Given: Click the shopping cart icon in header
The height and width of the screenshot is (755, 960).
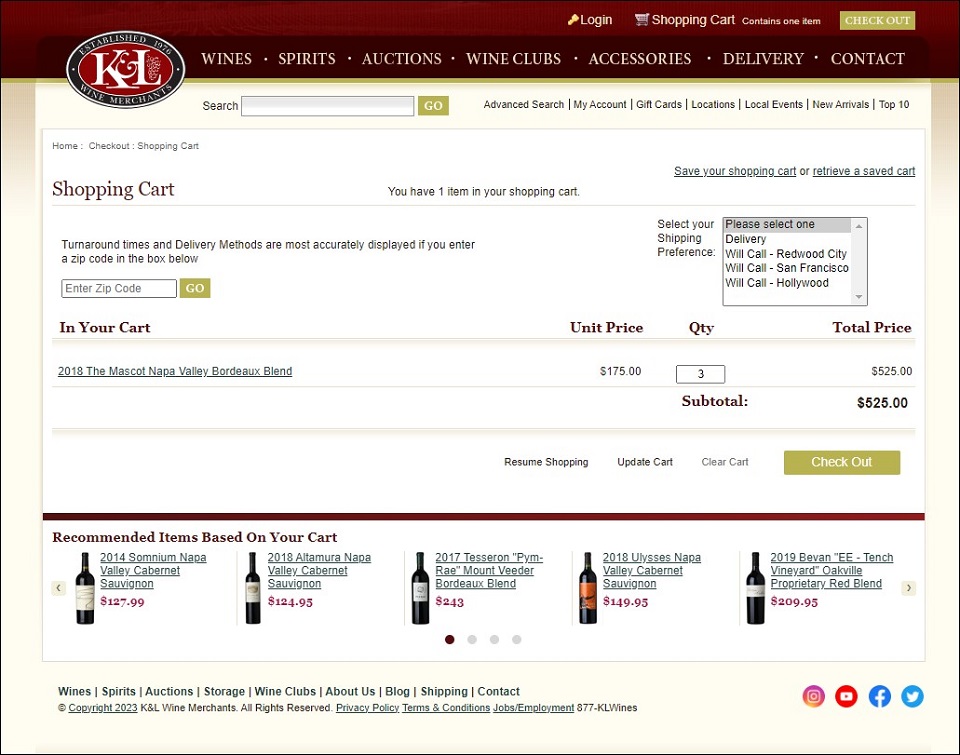Looking at the screenshot, I should pos(641,20).
